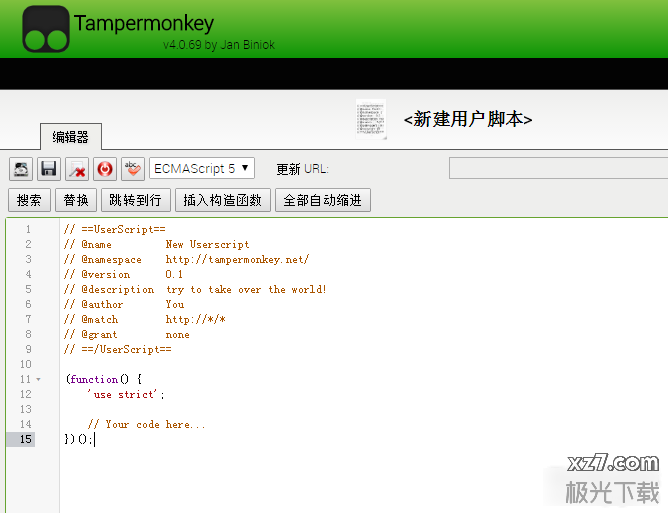668x513 pixels.
Task: Click the Tampermonkey logo icon
Action: (46, 29)
